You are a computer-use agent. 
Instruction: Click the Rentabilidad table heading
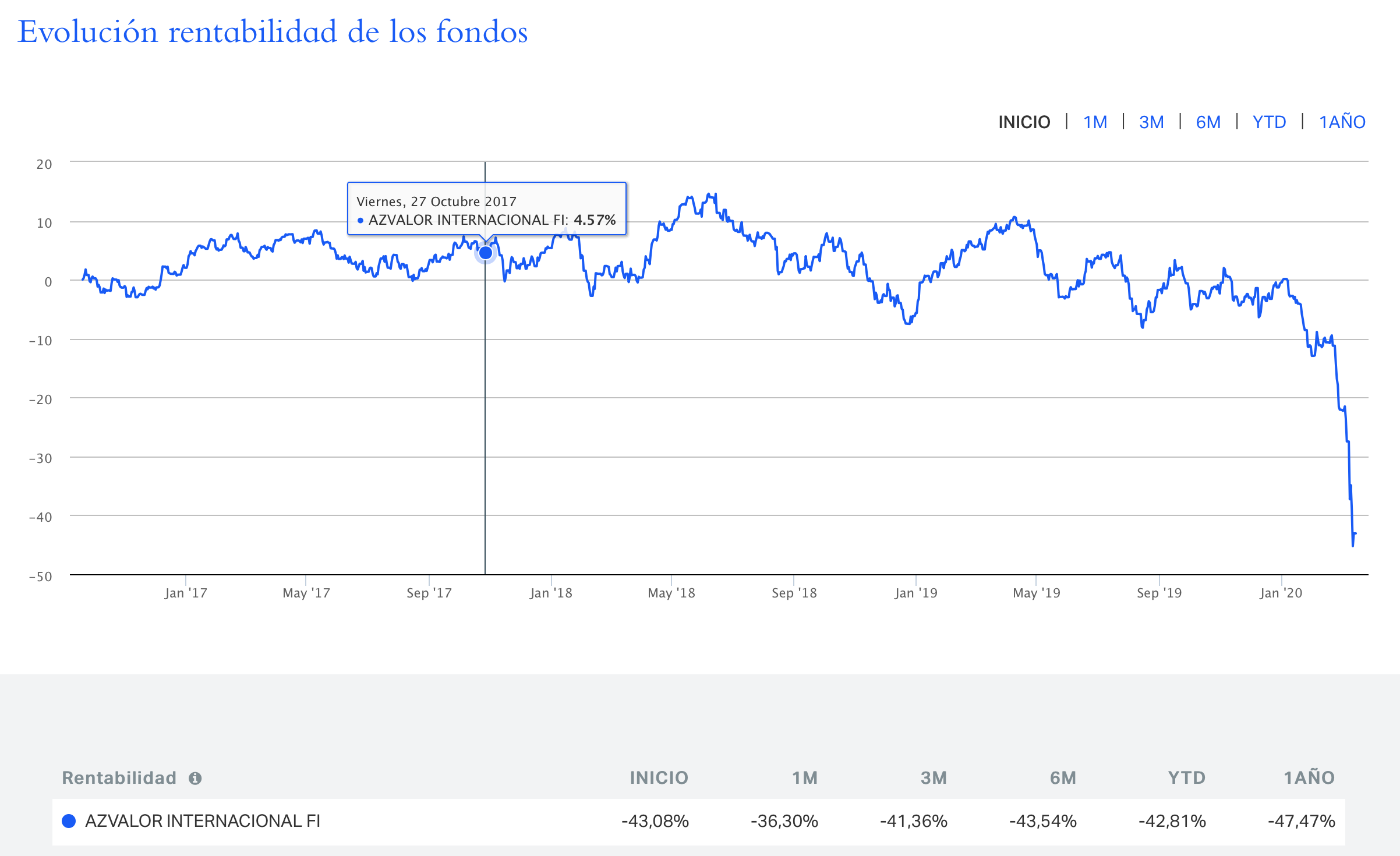point(119,778)
